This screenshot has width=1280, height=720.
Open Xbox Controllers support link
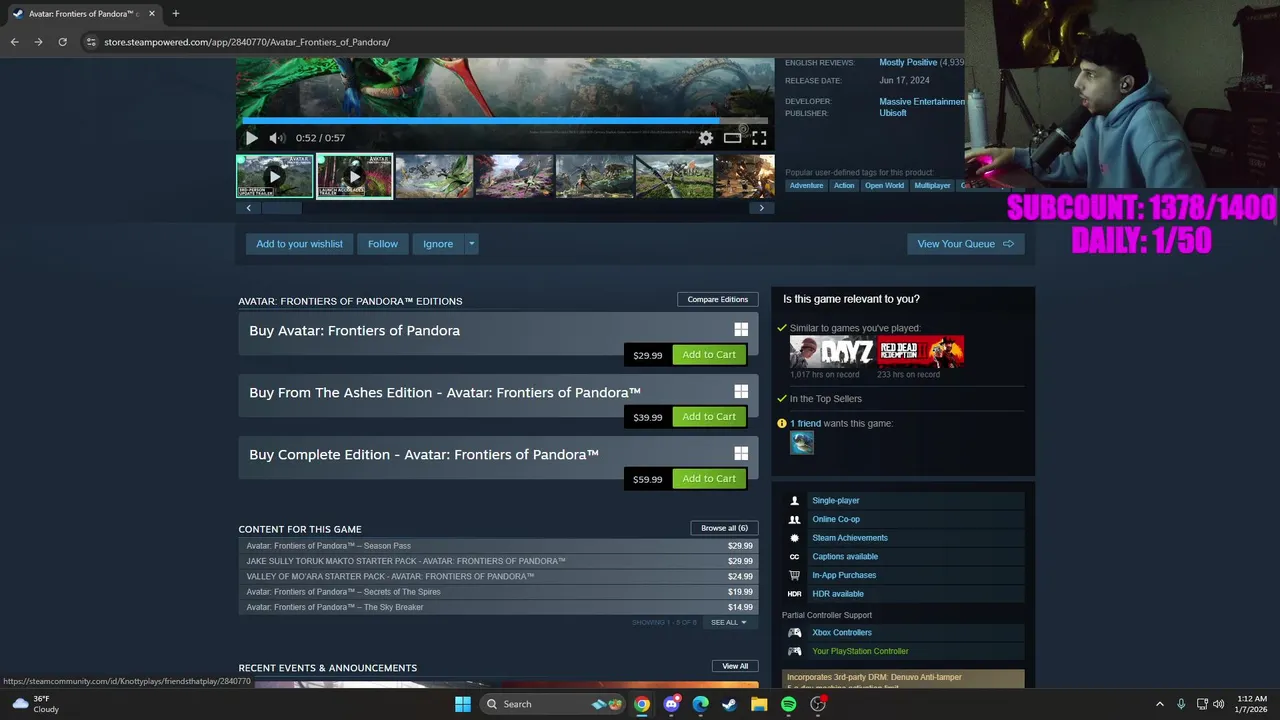click(x=842, y=632)
